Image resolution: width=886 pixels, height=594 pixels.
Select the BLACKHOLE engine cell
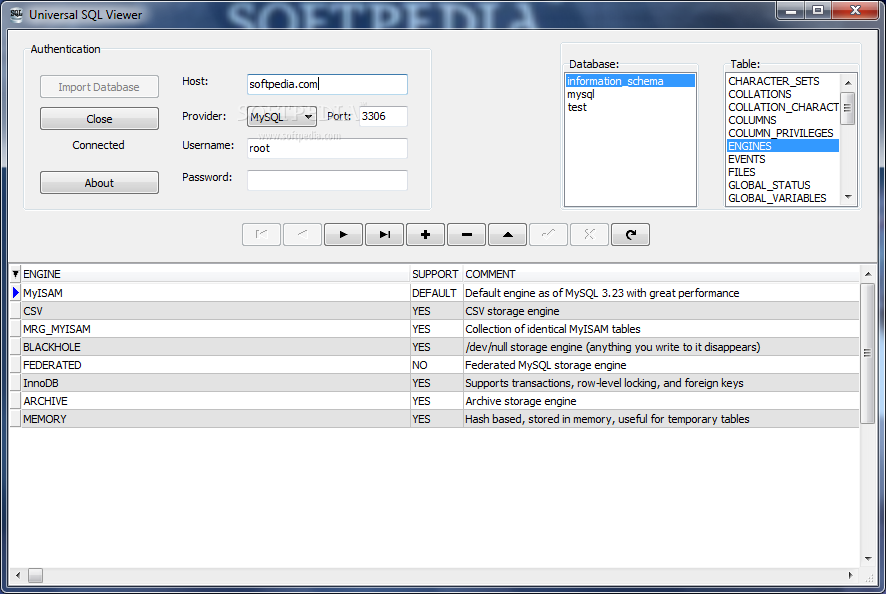[215, 347]
